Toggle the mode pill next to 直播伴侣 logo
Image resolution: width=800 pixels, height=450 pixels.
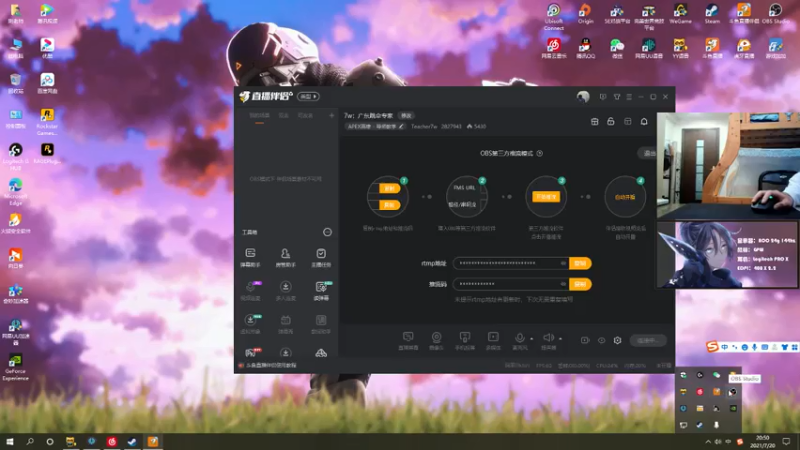(x=308, y=96)
